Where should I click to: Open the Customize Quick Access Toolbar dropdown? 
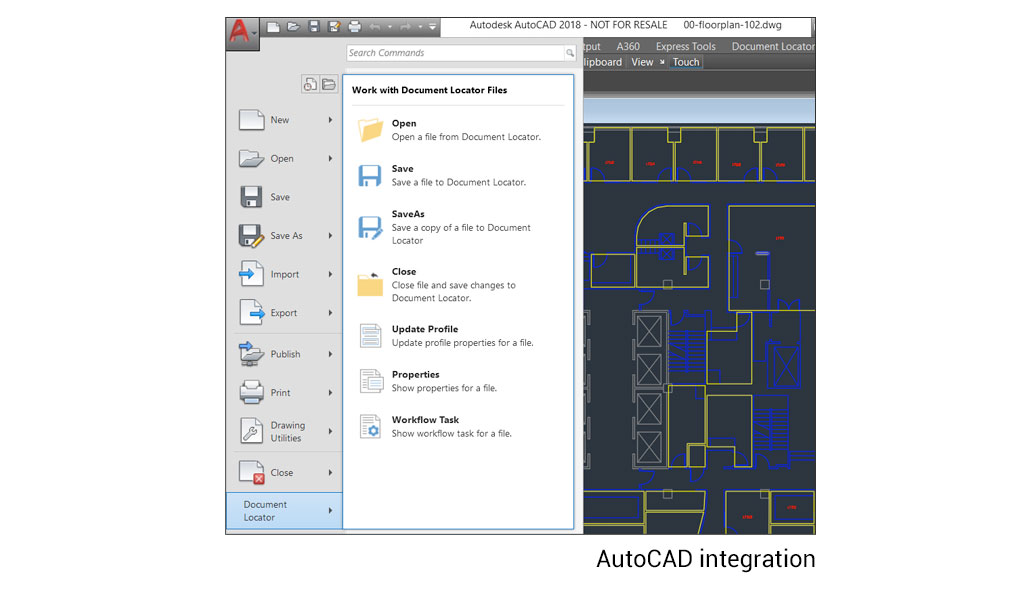pyautogui.click(x=432, y=27)
